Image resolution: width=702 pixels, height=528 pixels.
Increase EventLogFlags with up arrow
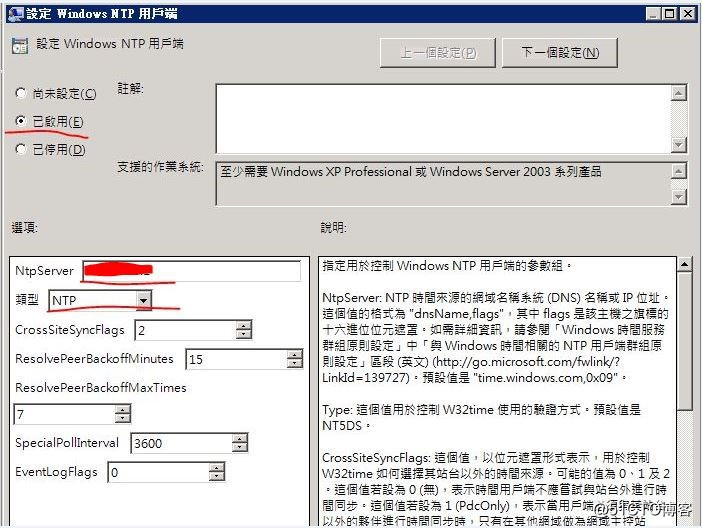tap(217, 468)
